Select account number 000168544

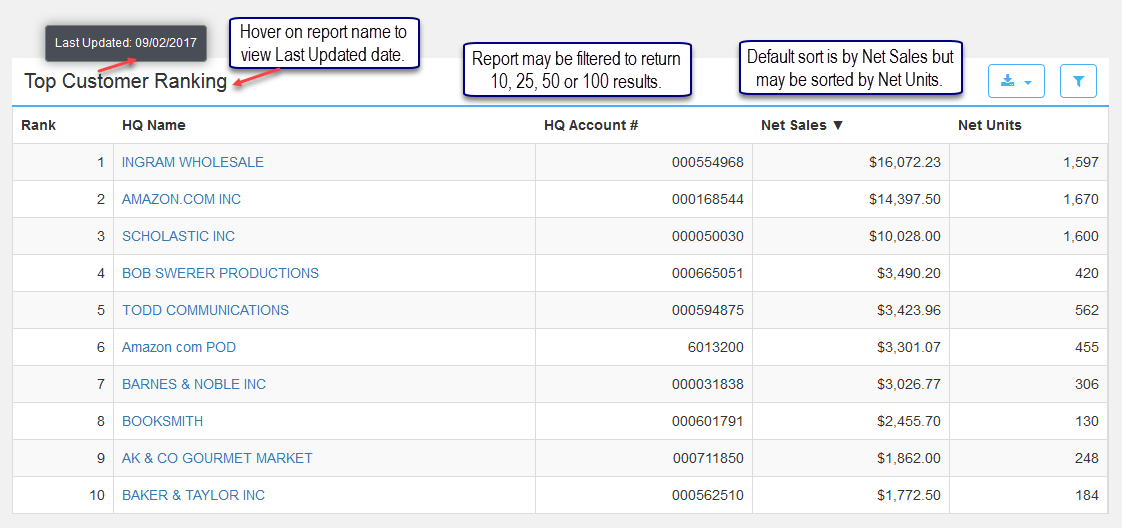click(x=708, y=200)
